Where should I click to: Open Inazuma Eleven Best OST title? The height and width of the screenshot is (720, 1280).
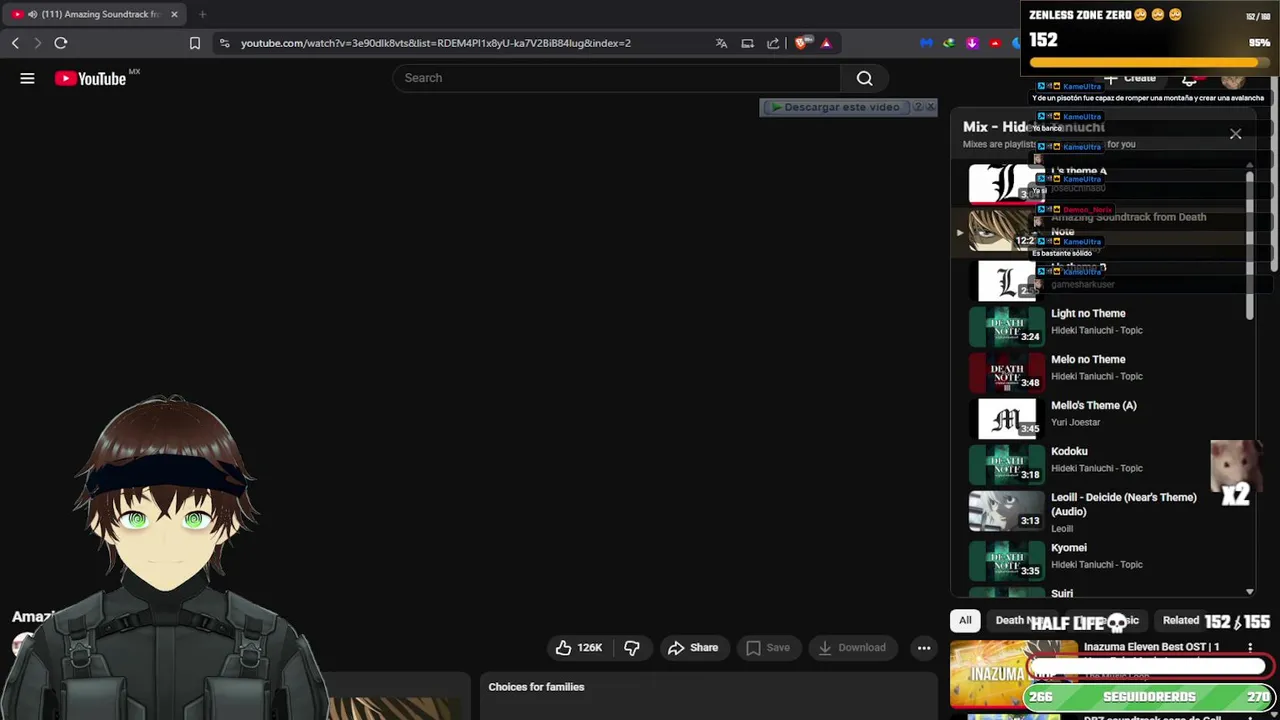coord(1151,647)
